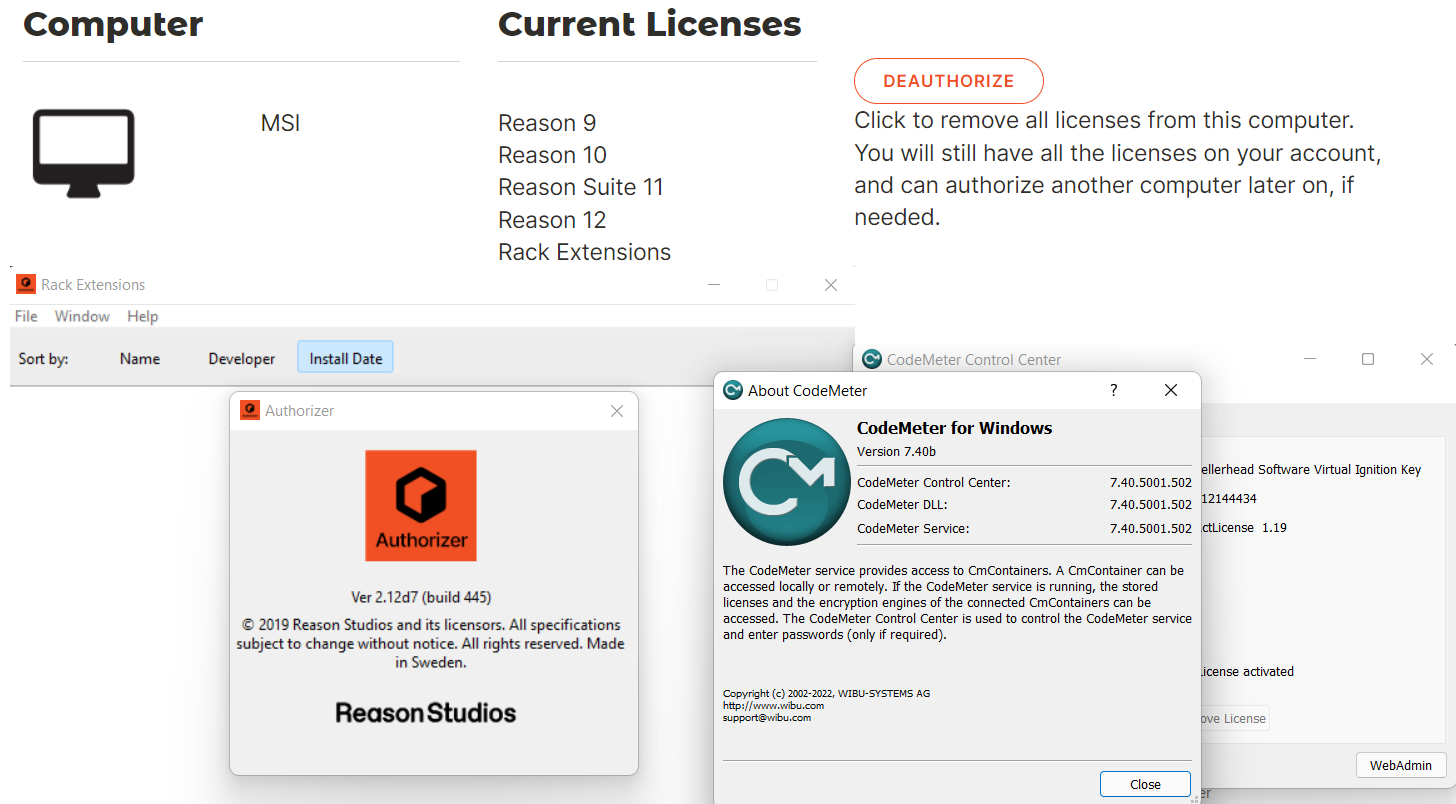The image size is (1456, 804).
Task: Click the License activated status text
Action: 1247,671
